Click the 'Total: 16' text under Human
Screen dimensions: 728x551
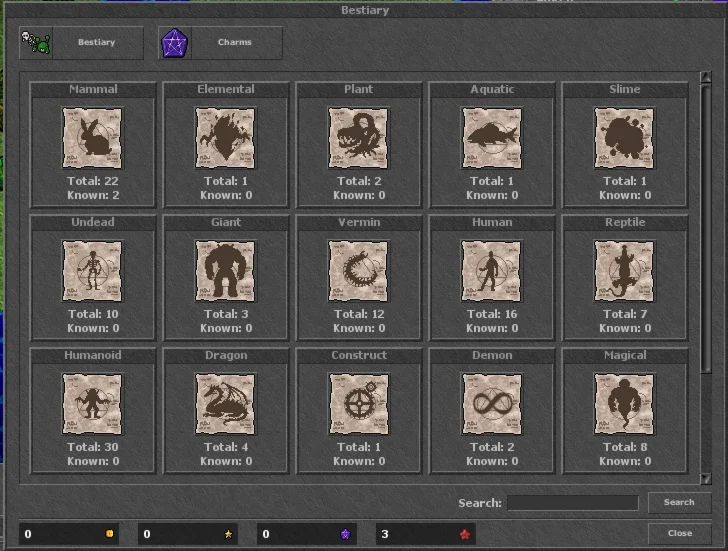tap(492, 314)
